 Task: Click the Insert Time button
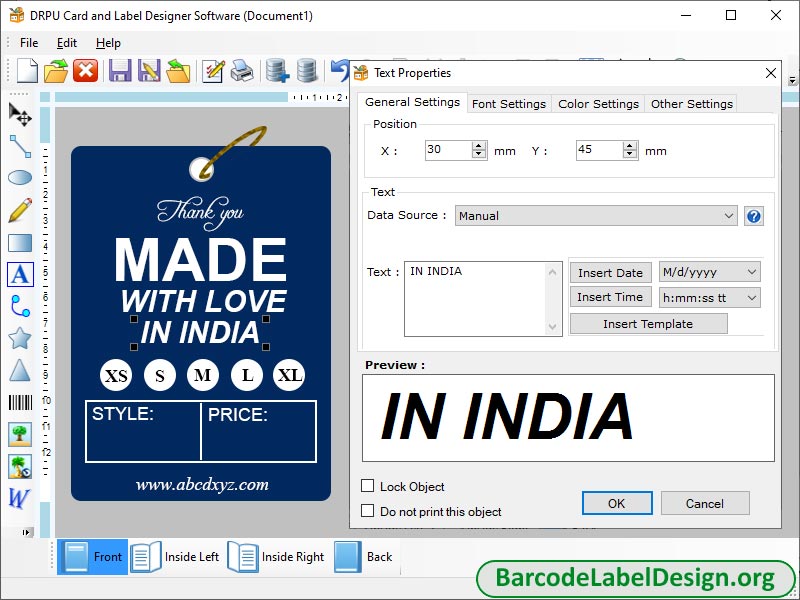[x=610, y=297]
